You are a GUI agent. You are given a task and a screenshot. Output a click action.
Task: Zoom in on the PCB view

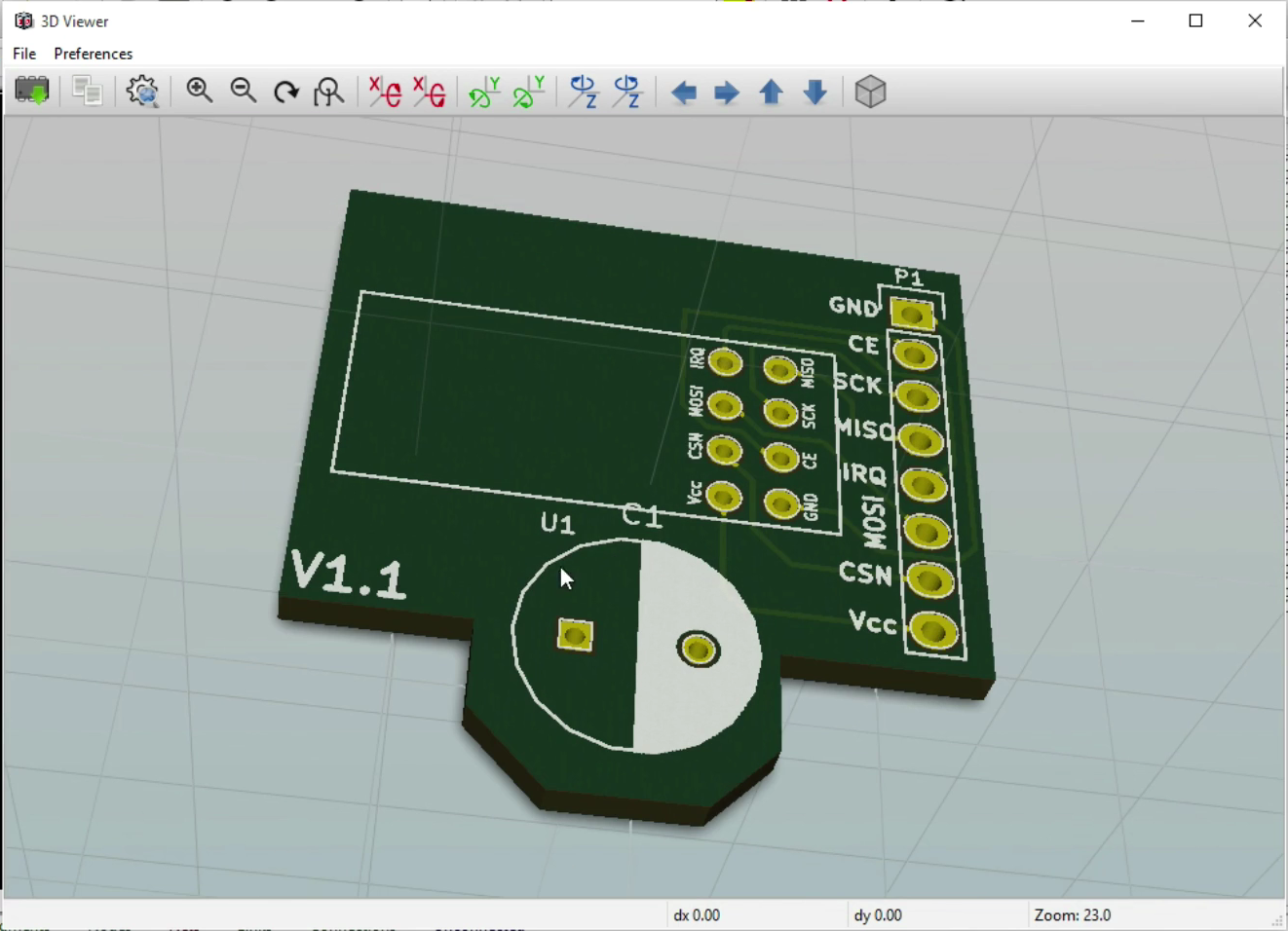coord(200,91)
